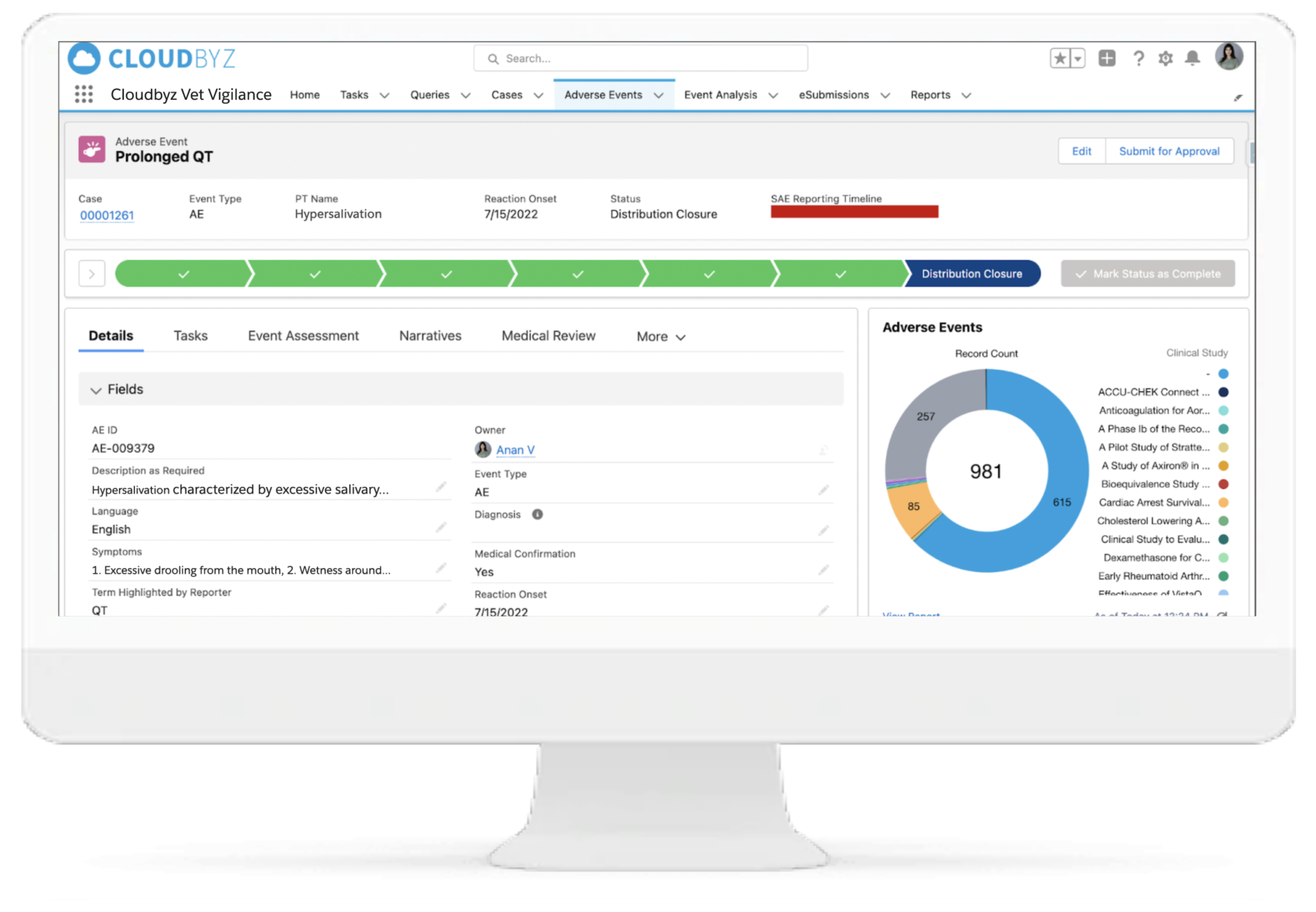Click the Edit button

coord(1081,151)
